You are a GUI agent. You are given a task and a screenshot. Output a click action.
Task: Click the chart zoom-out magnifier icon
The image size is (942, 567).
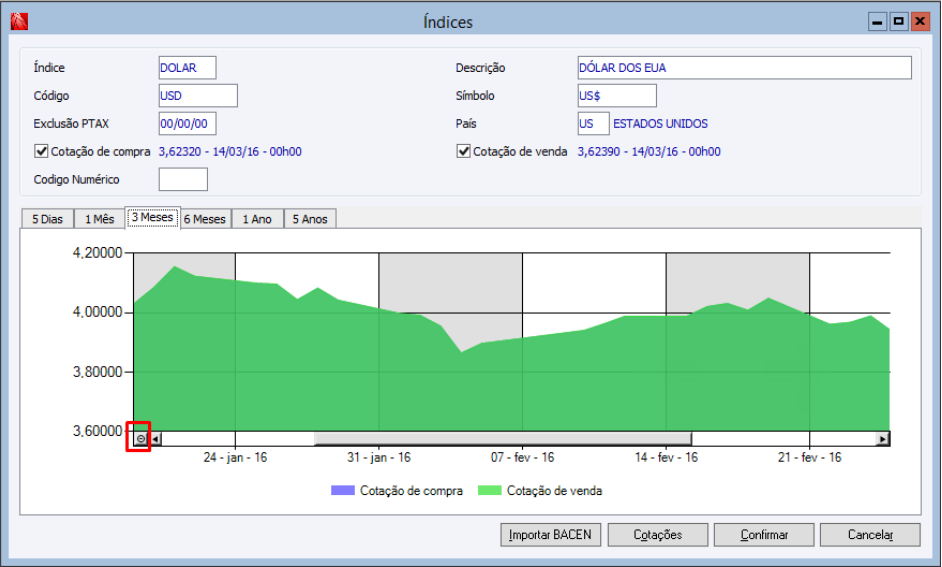tap(141, 438)
